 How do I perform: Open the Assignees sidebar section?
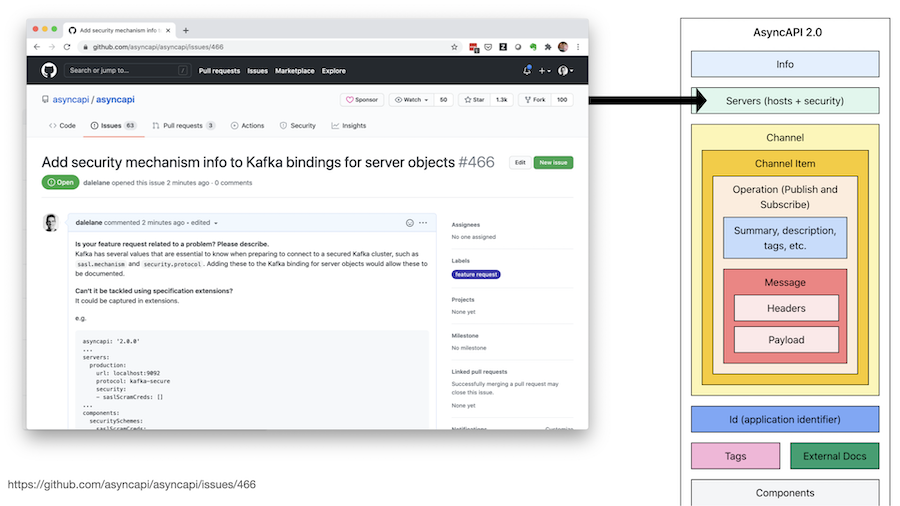click(x=465, y=225)
